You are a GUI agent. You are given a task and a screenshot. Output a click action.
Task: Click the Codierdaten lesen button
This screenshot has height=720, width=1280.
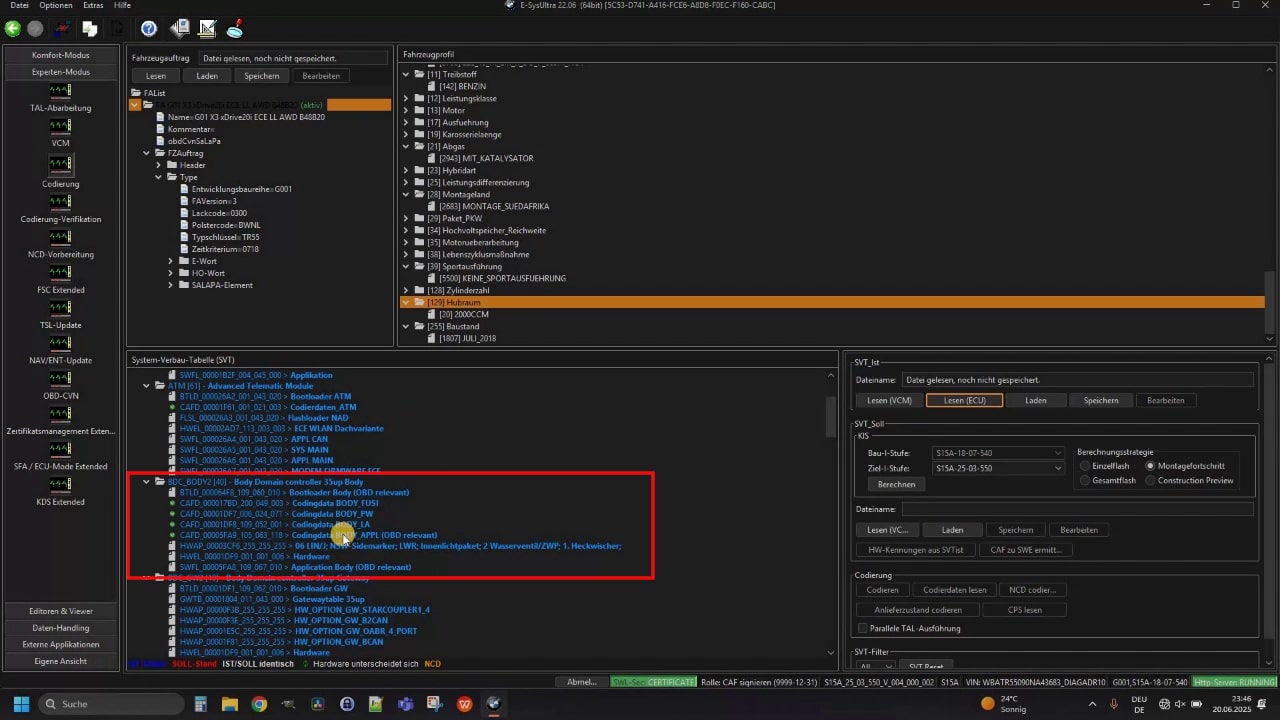[955, 590]
